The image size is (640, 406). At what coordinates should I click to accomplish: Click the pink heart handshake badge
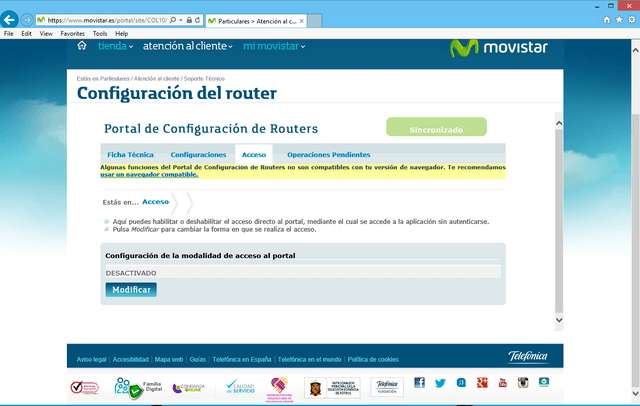pyautogui.click(x=279, y=390)
